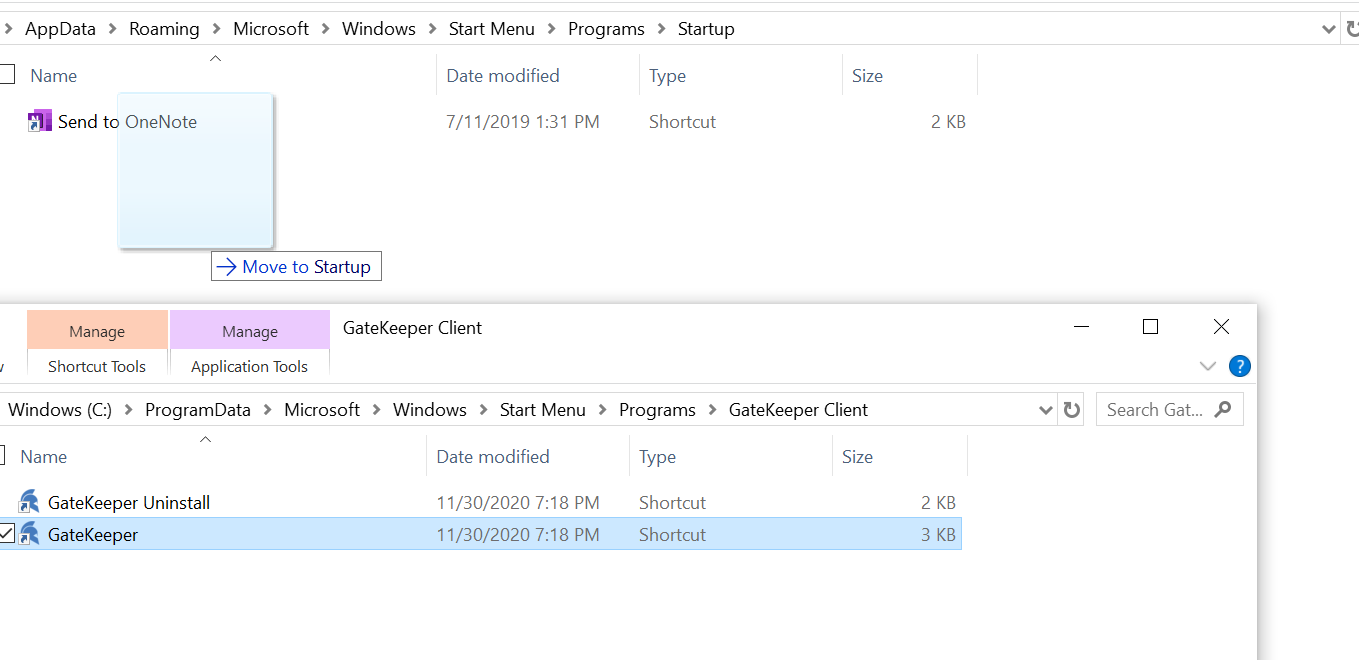Screen dimensions: 1359x660
Task: Click the selected GateKeeper shortcut icon
Action: (29, 535)
